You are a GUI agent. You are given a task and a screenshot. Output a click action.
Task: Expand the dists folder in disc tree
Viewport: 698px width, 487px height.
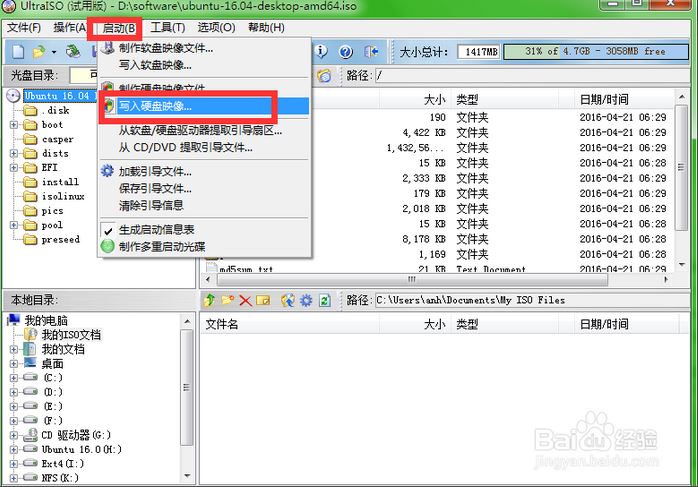[x=14, y=153]
